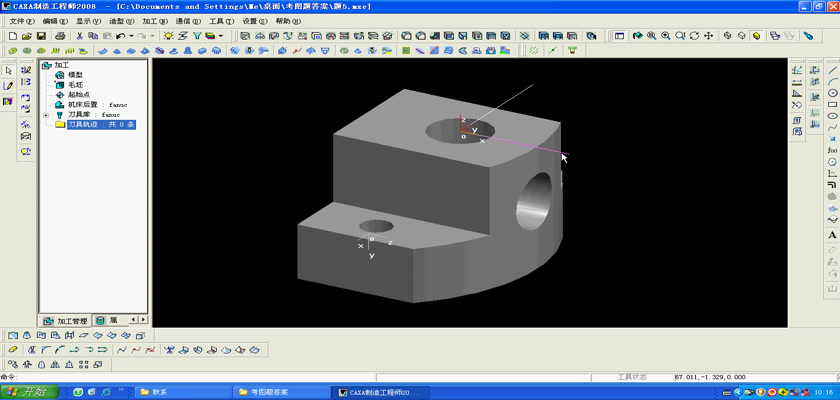Toggle the shaded solid display mode
This screenshot has width=840, height=400.
click(756, 36)
